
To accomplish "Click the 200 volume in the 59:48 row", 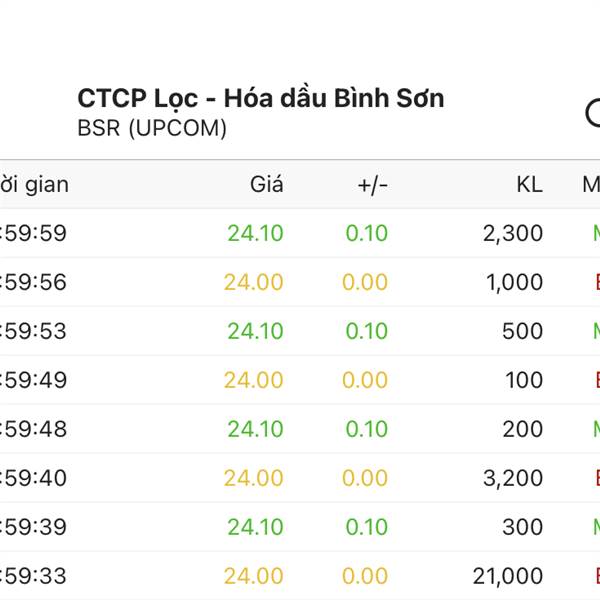I will 522,429.
